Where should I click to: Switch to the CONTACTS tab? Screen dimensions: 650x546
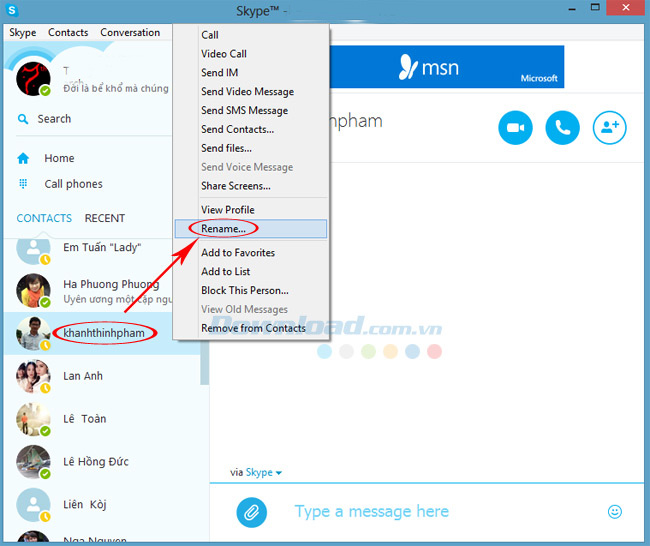pyautogui.click(x=44, y=218)
